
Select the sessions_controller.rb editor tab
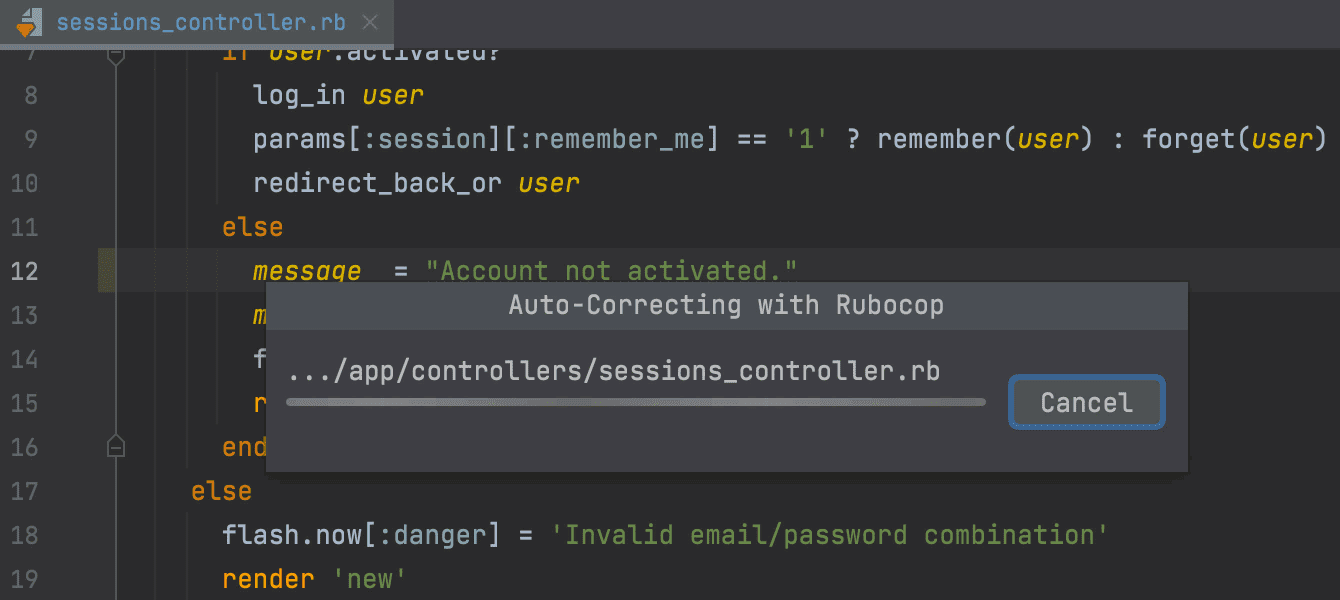click(x=198, y=22)
